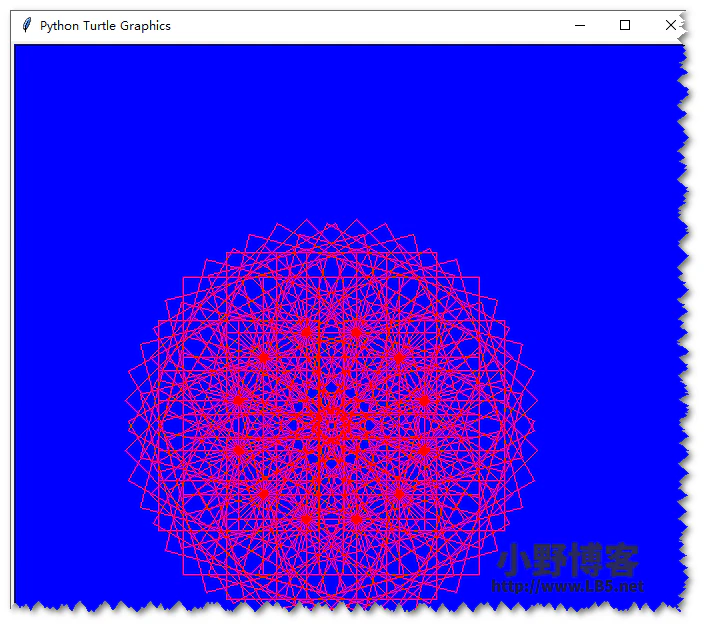Click the "Python Turtle Graphics" title text
This screenshot has height=629, width=706.
105,26
